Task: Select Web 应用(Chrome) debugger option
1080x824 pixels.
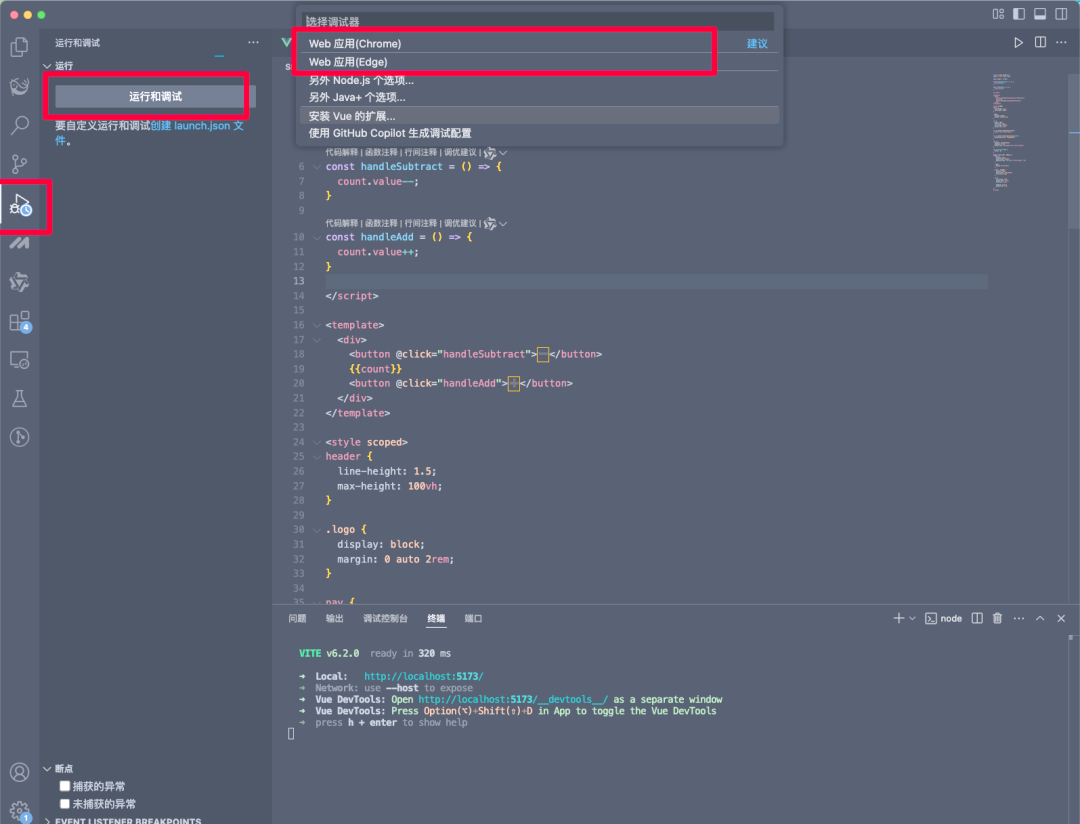Action: [x=539, y=43]
